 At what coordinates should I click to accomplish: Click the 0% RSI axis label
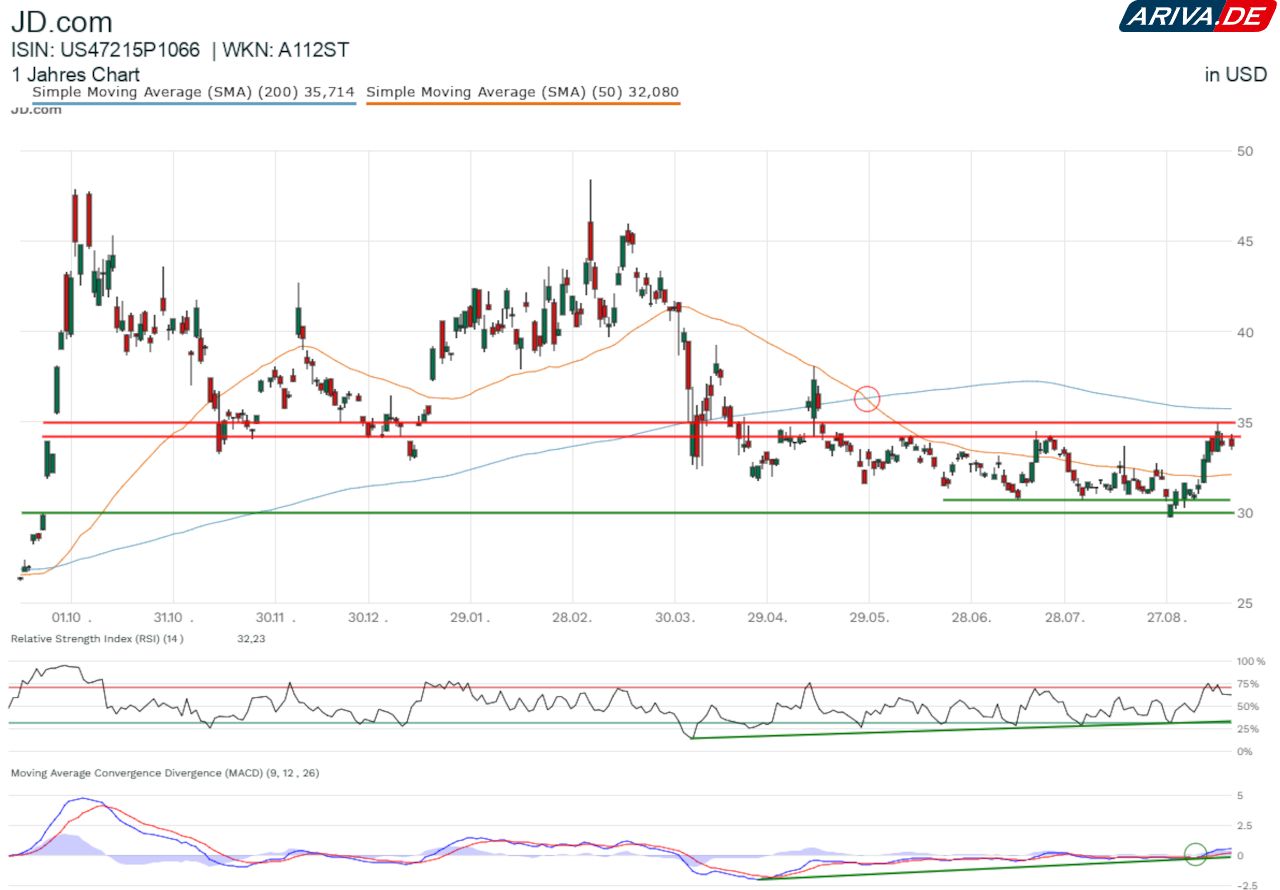1245,751
